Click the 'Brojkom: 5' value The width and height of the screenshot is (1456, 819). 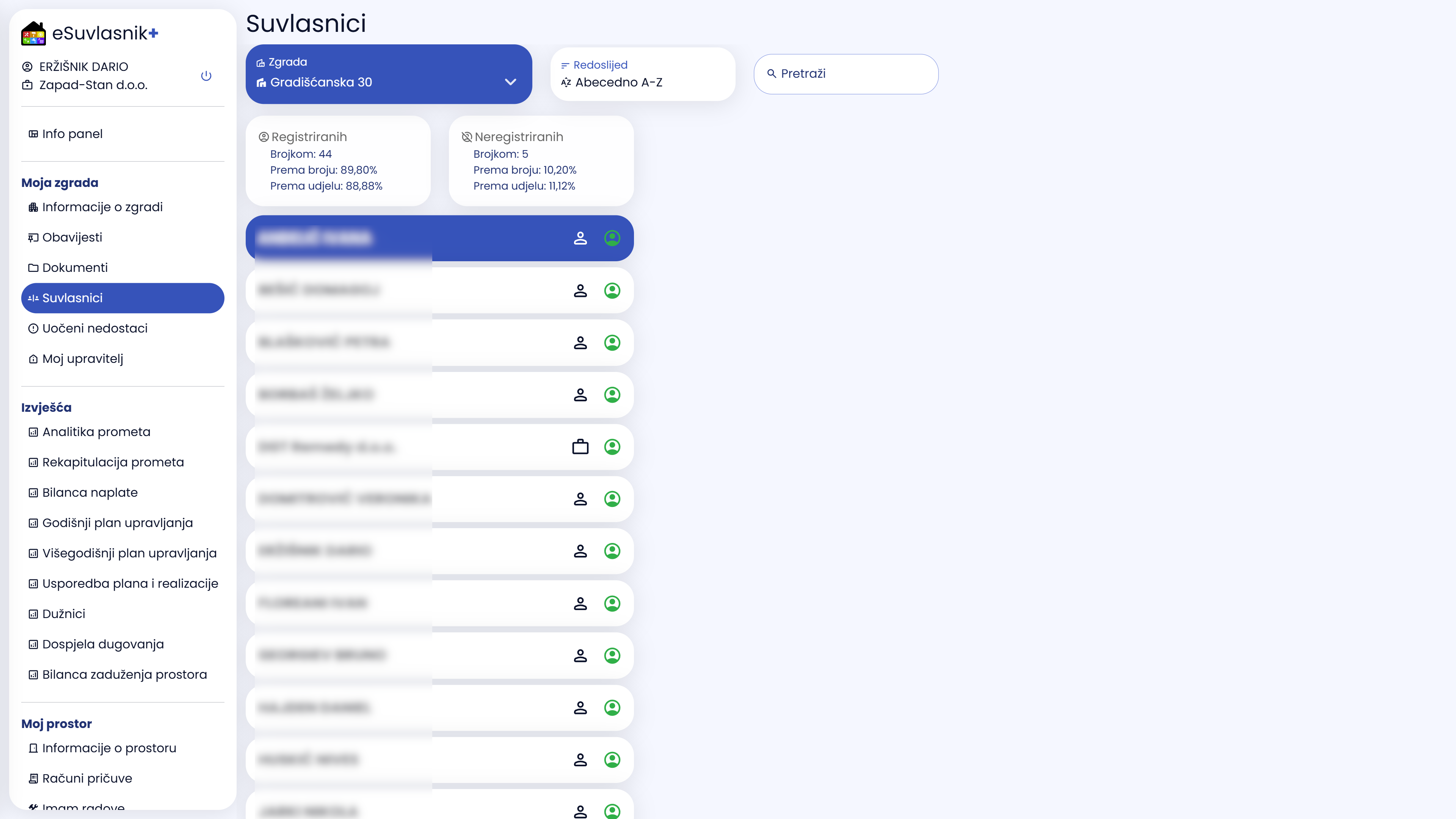tap(501, 154)
